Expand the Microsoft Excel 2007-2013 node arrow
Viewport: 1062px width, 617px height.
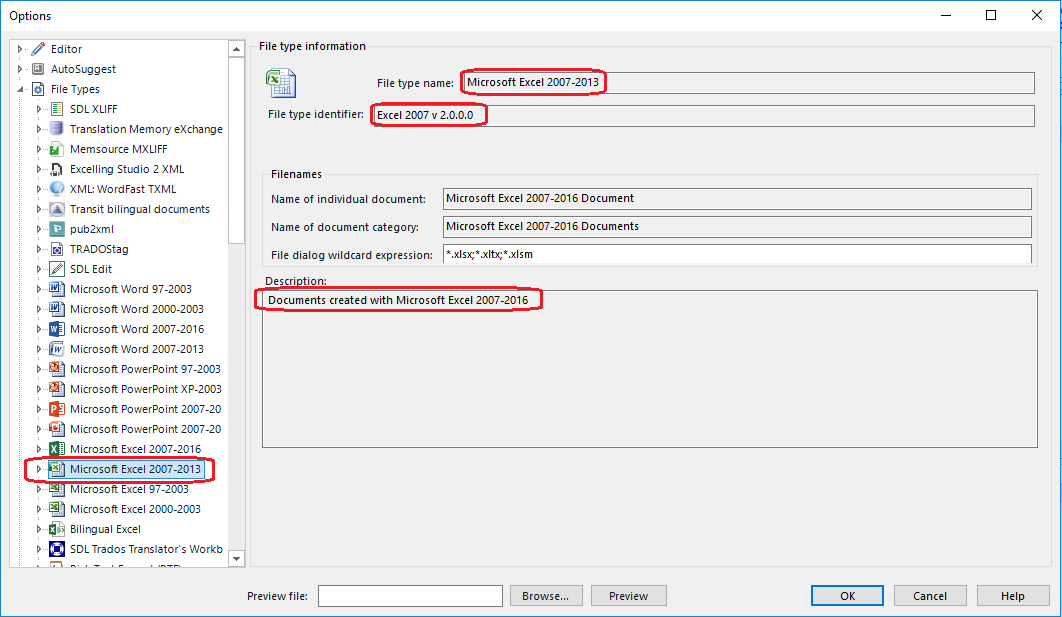coord(39,469)
